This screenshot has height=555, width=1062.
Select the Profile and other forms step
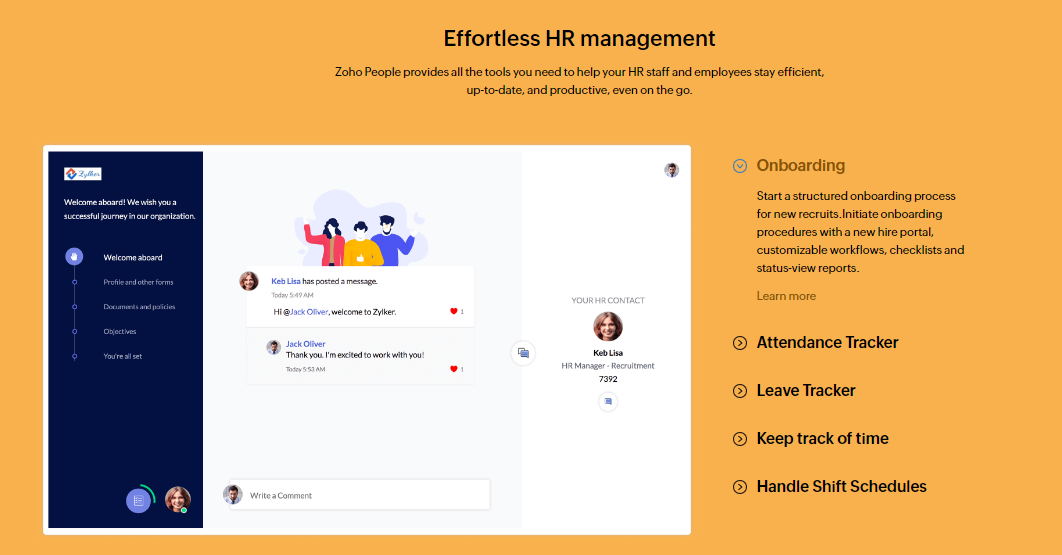tap(138, 282)
